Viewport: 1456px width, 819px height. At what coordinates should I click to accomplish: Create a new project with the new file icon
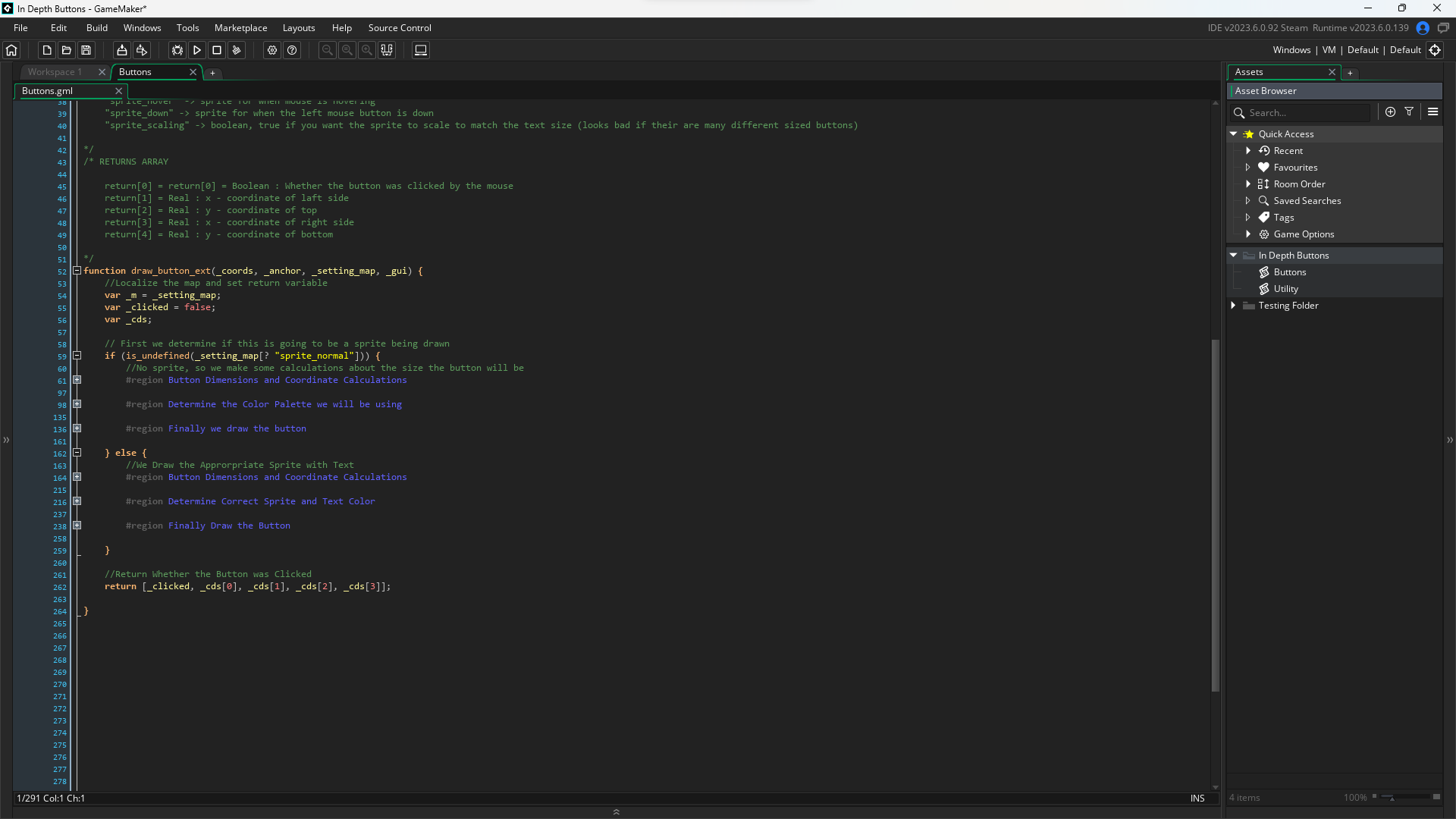[46, 50]
